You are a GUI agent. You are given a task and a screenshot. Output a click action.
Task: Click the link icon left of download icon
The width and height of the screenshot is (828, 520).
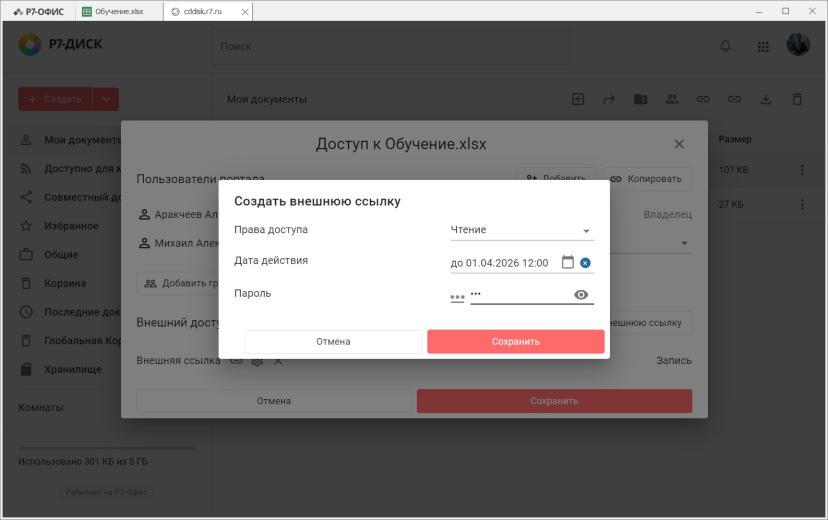pos(735,99)
